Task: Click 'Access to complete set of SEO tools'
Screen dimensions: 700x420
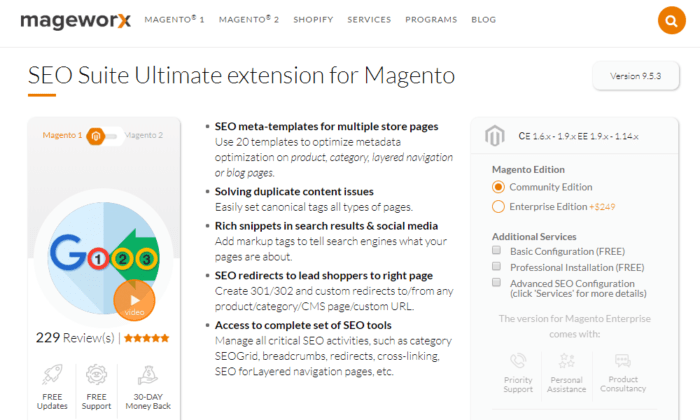Action: pos(303,325)
